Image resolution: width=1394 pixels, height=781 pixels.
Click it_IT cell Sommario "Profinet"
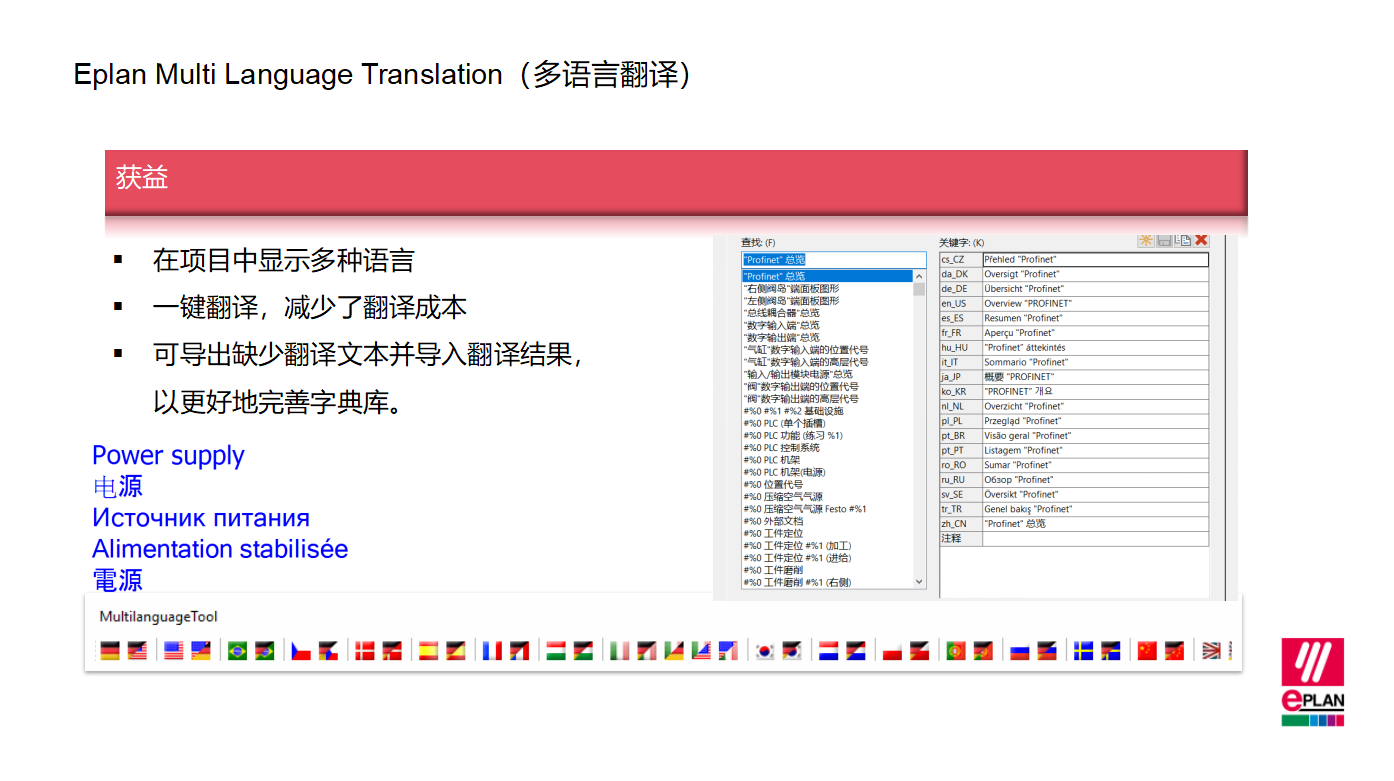pyautogui.click(x=1095, y=362)
